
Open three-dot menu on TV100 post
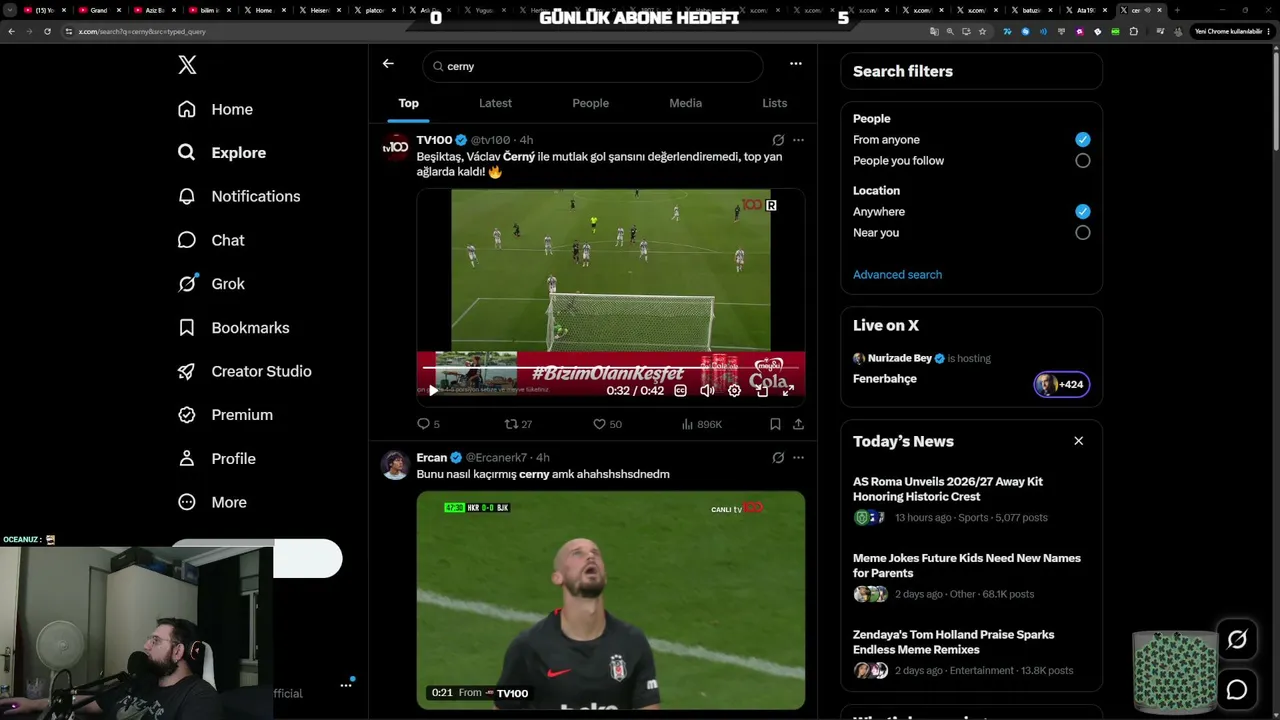click(798, 140)
